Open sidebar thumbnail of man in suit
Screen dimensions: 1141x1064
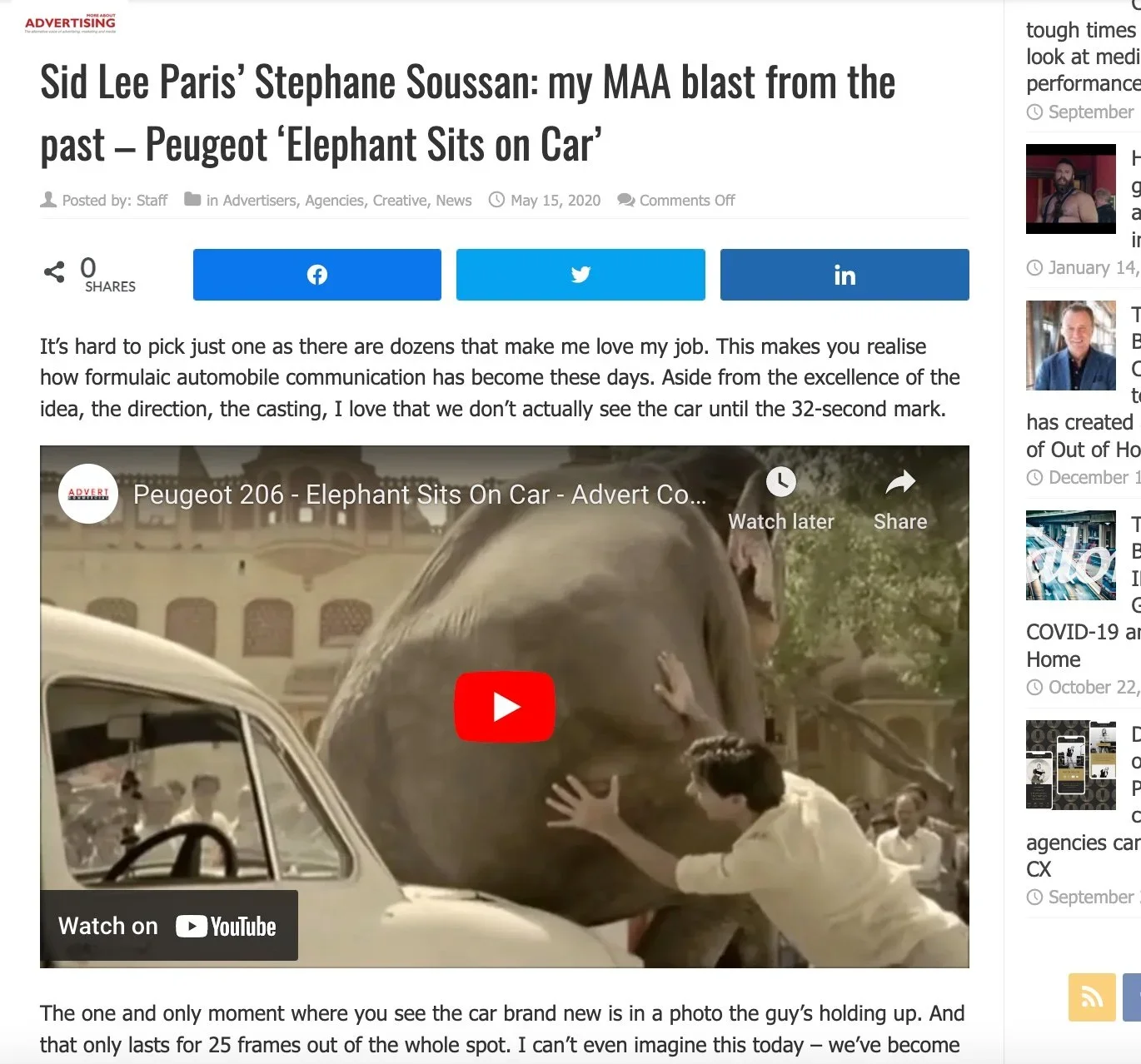coord(1071,346)
